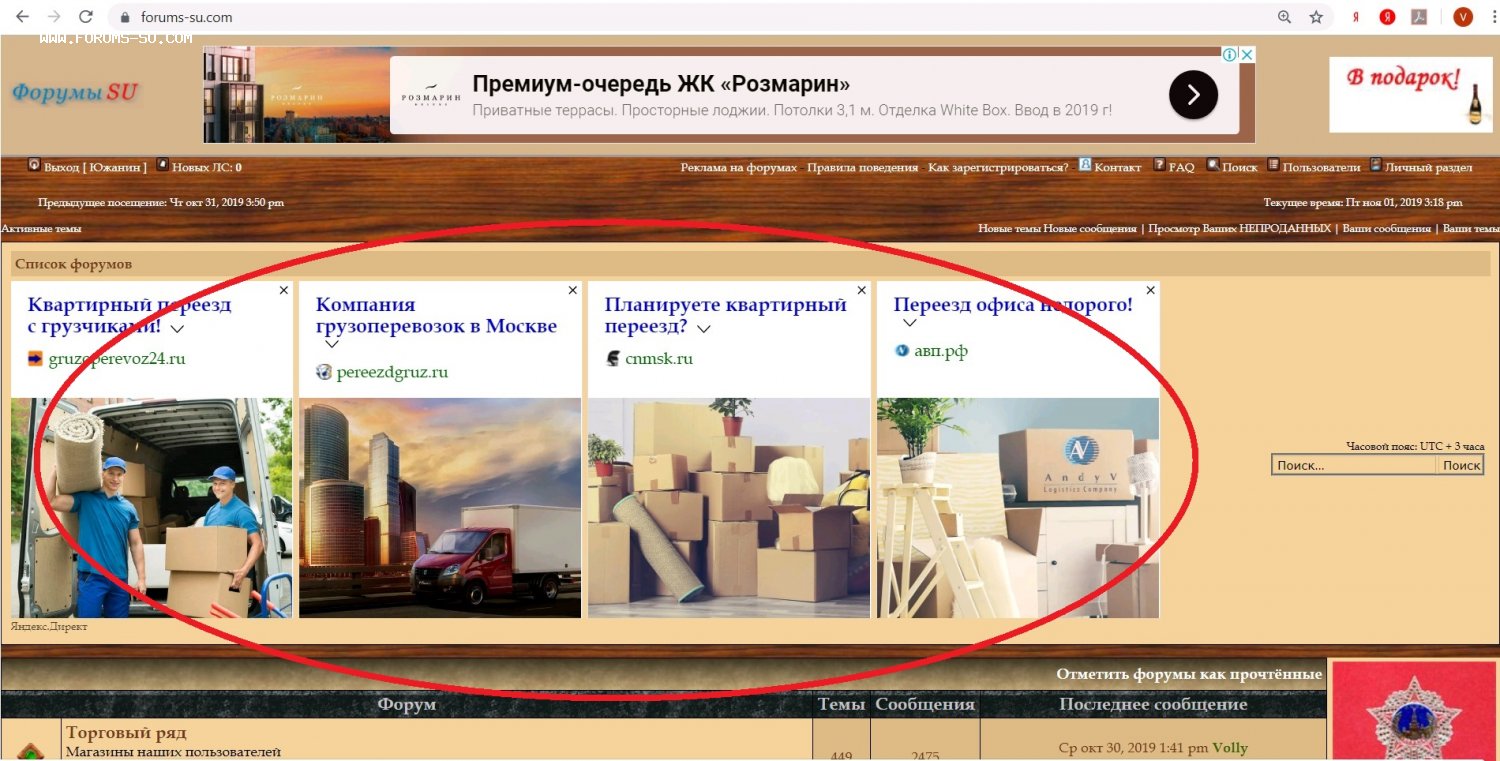This screenshot has width=1500, height=761.
Task: Click the red Yandex extension icon
Action: pos(1387,17)
